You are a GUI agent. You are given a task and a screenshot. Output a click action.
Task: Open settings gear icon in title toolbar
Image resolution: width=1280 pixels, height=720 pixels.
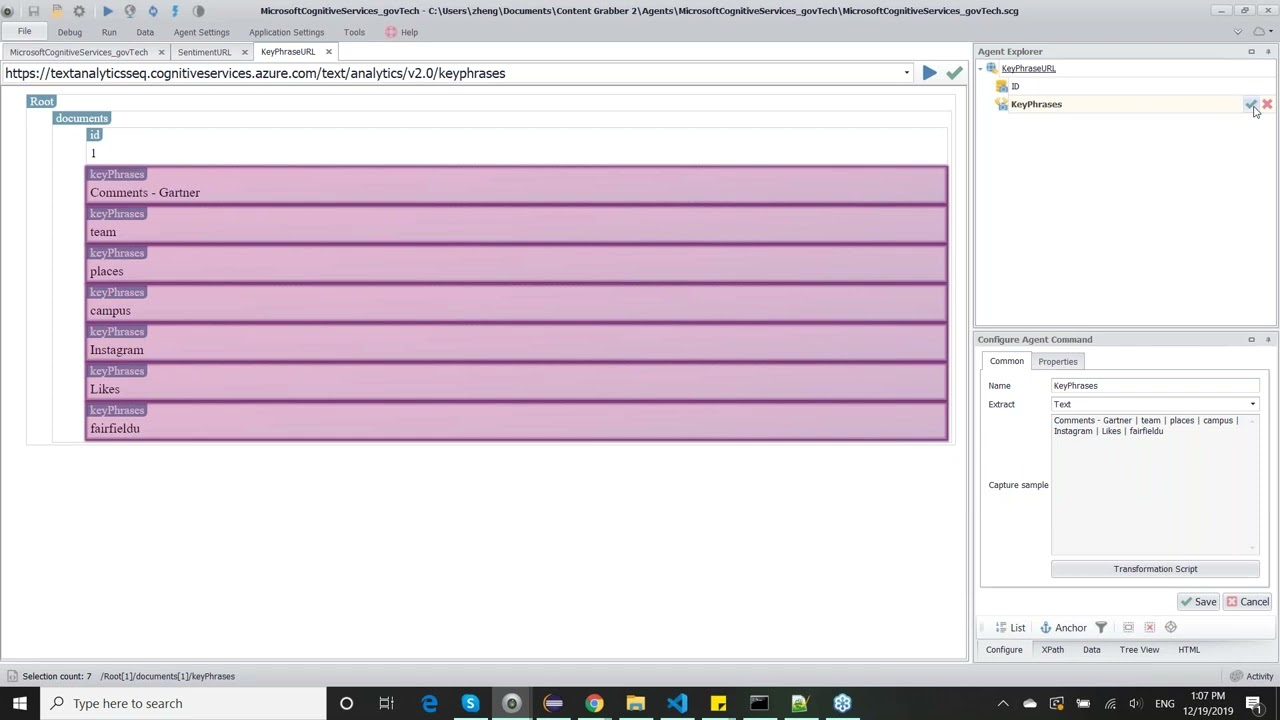[x=79, y=11]
